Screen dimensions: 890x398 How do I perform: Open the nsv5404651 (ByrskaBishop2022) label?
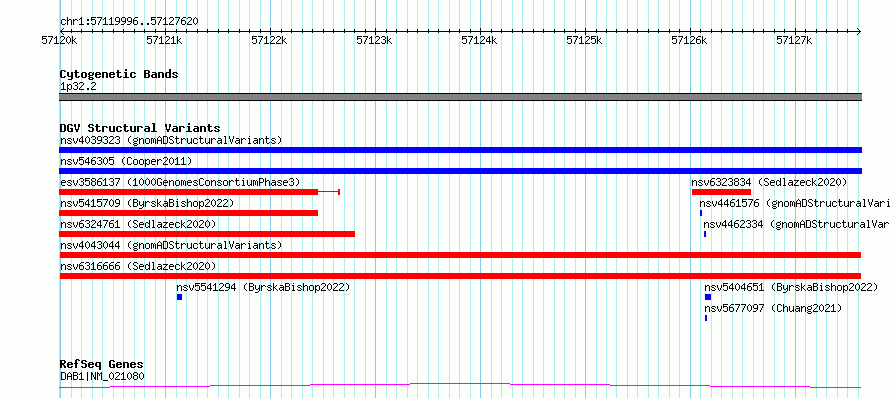[791, 287]
